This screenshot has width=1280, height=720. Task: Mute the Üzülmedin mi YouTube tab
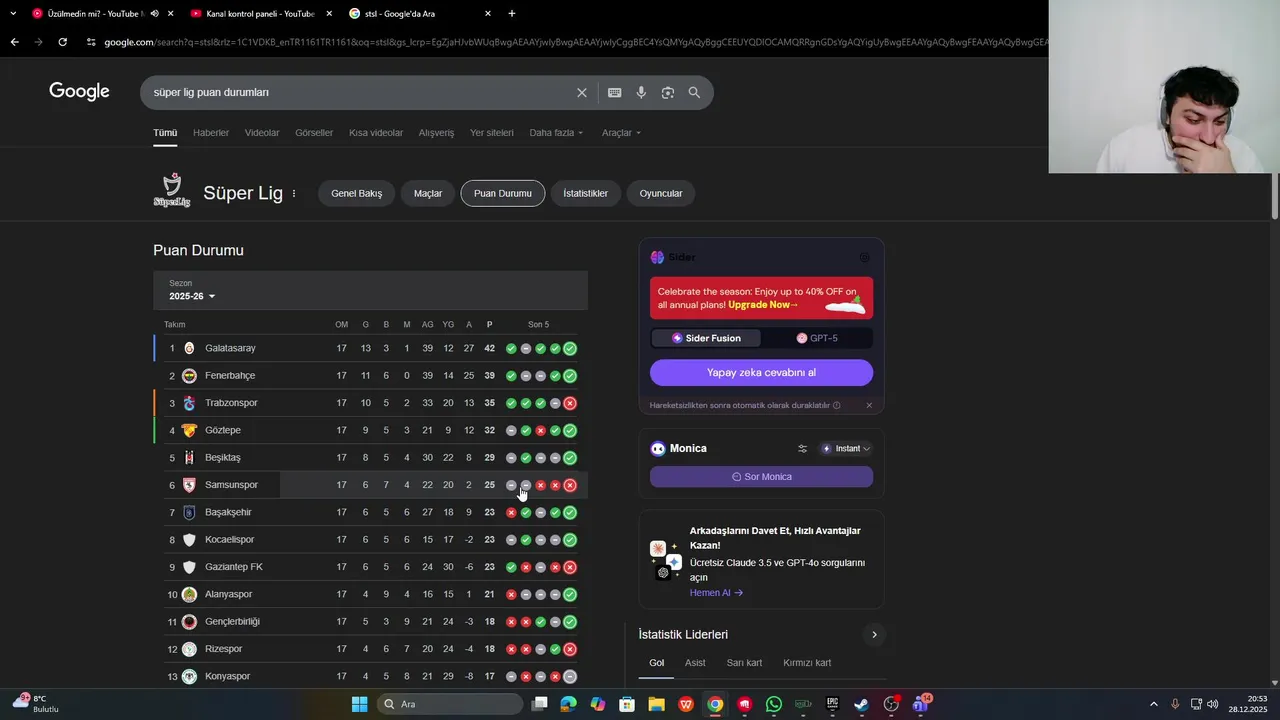154,14
